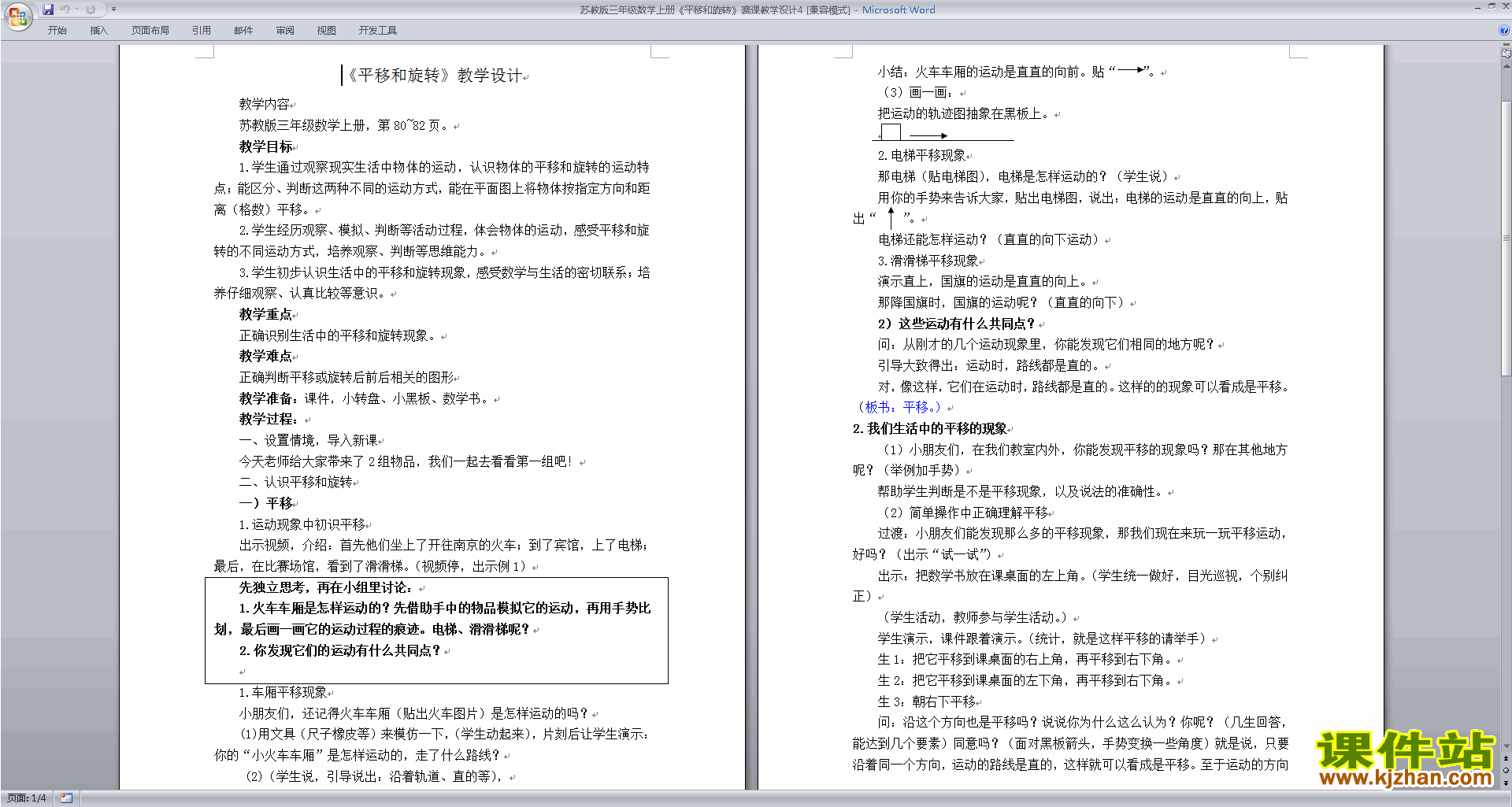Click the Next Page browse button
Viewport: 1512px width, 807px height.
coord(1506,783)
